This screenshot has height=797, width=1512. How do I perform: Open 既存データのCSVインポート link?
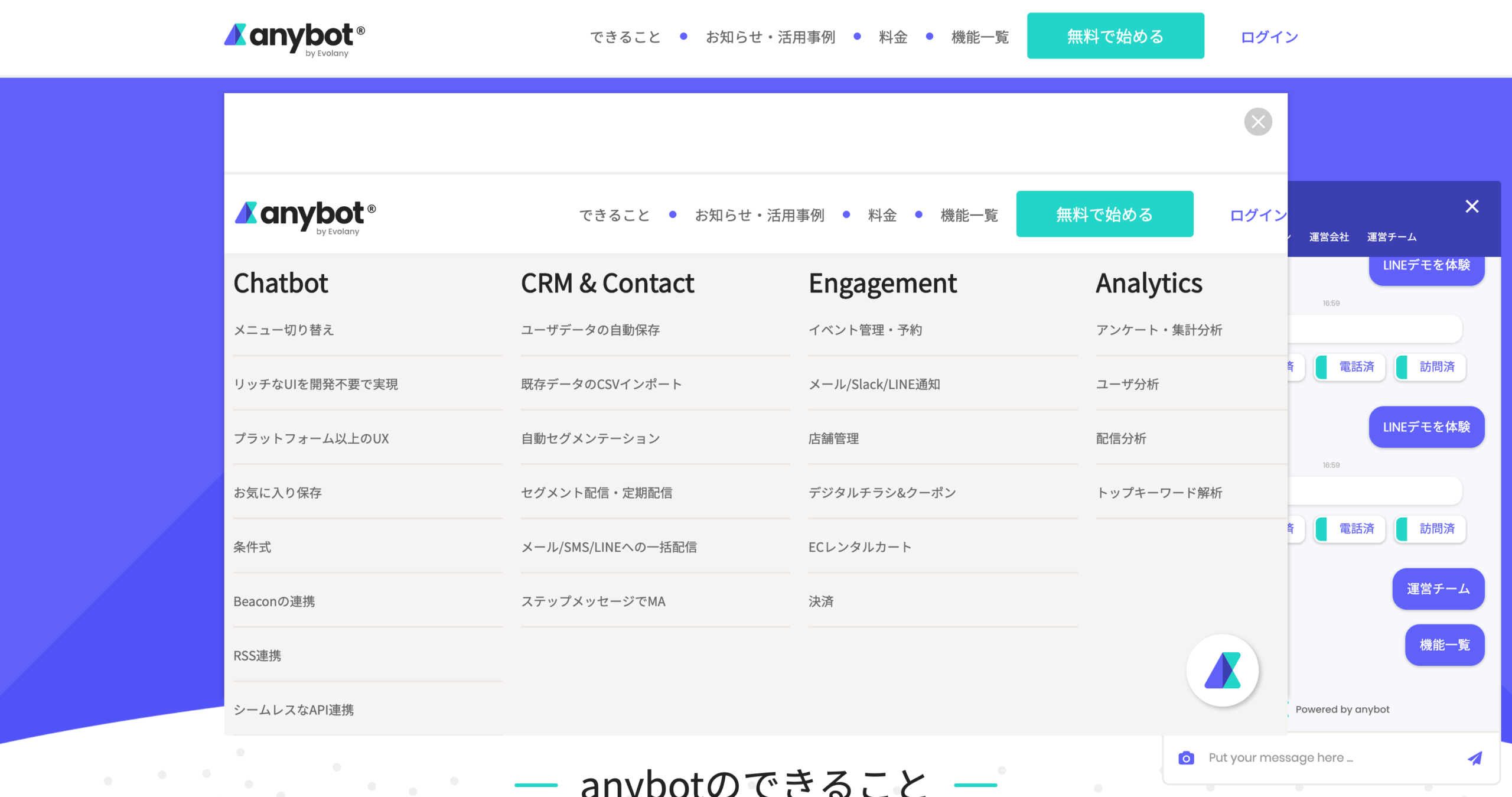point(601,384)
